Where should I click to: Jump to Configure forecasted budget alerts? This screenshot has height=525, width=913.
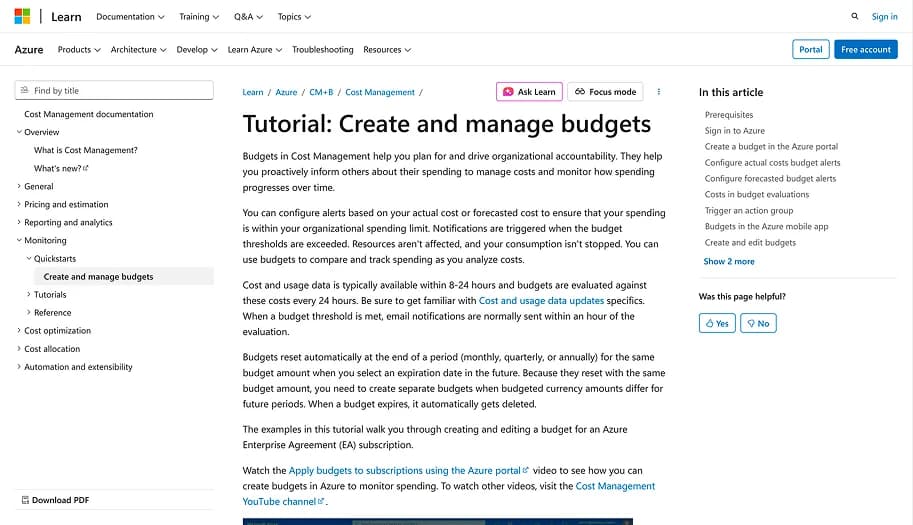pyautogui.click(x=770, y=179)
